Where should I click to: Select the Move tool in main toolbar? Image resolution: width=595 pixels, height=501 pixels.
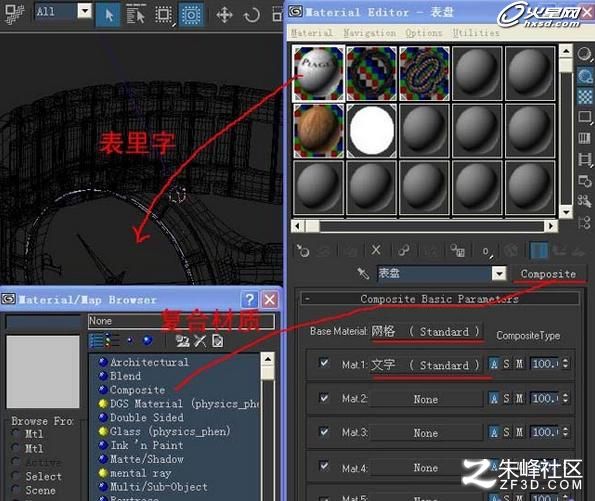[x=224, y=15]
